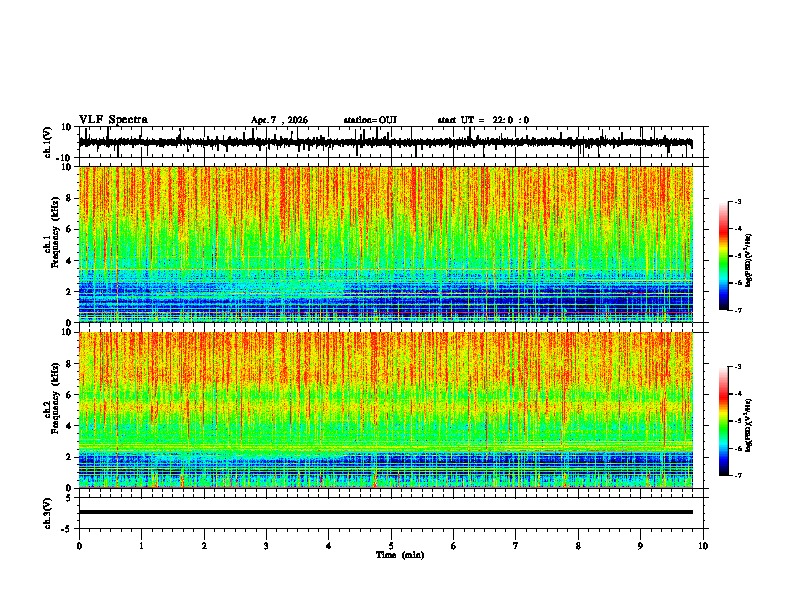792x612 pixels.
Task: Click the "6" kHz tick of ch.2 spectrogram
Action: pos(69,394)
